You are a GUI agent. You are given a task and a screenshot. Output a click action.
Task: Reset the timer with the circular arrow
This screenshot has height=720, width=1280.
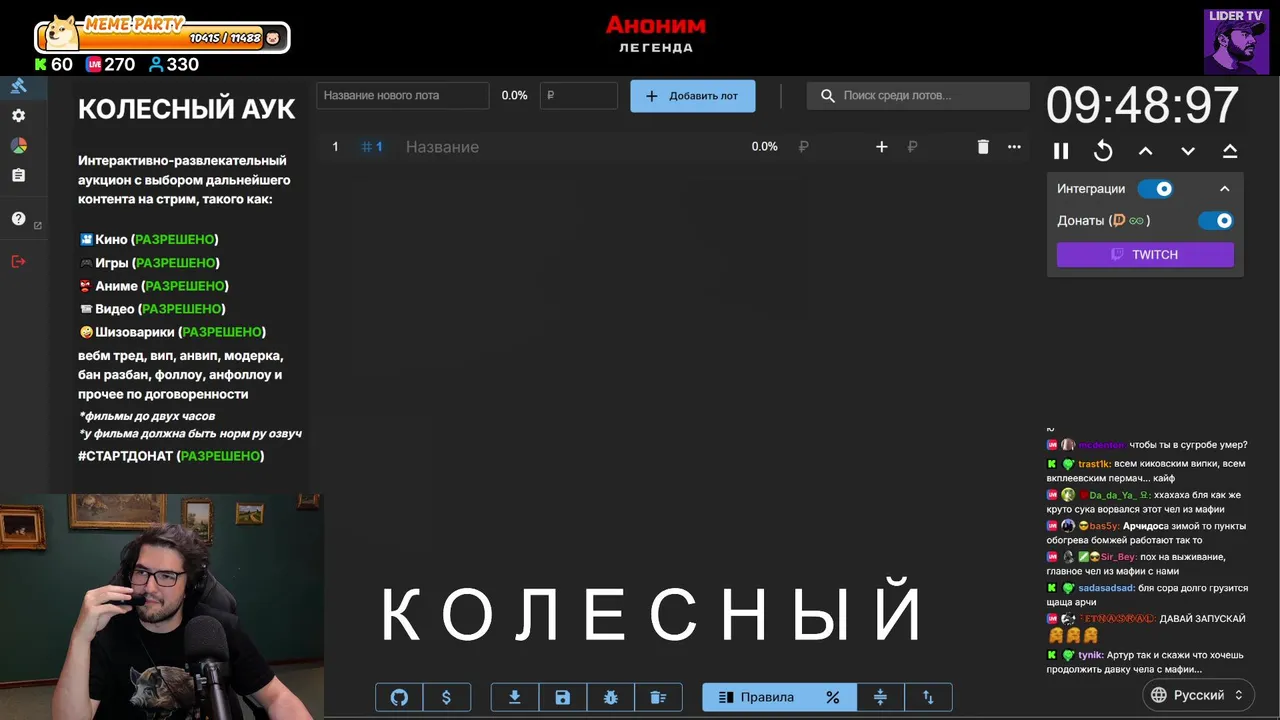(x=1103, y=151)
